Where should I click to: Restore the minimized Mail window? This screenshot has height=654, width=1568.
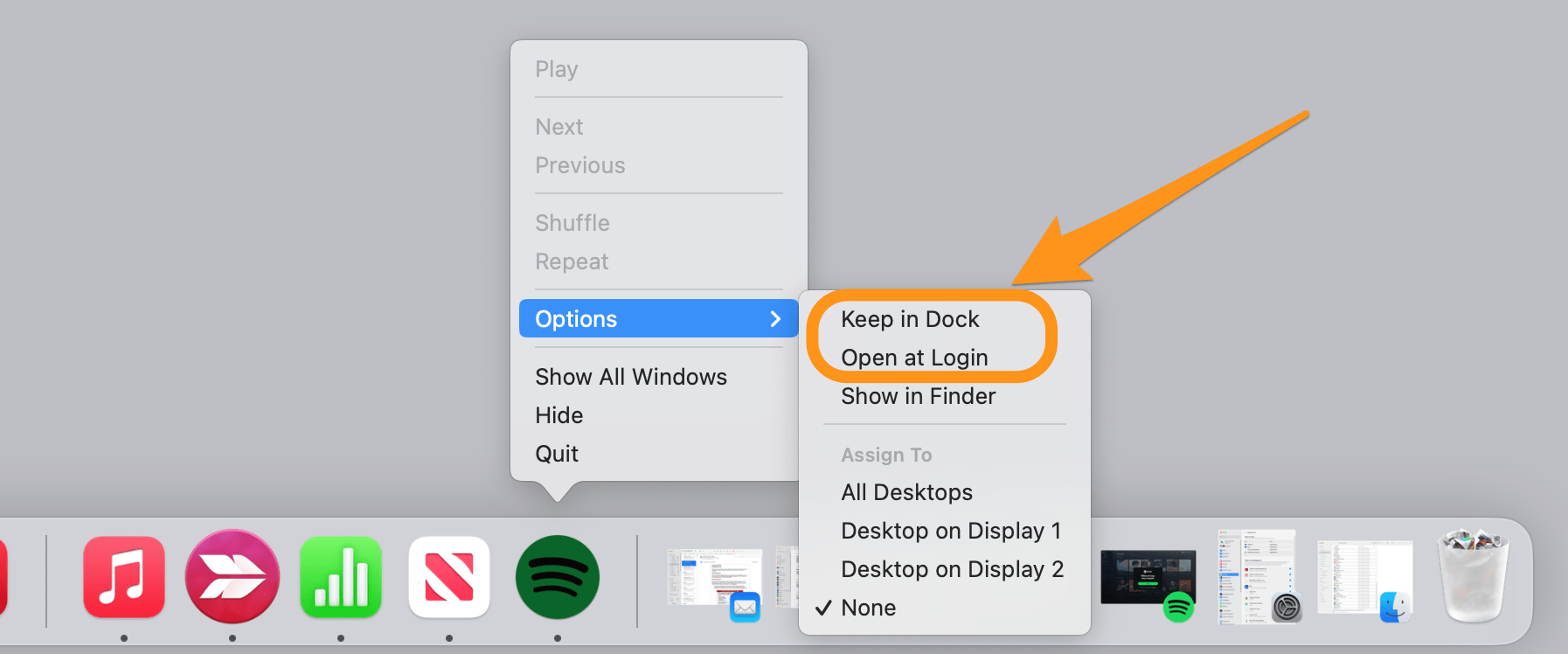(713, 579)
